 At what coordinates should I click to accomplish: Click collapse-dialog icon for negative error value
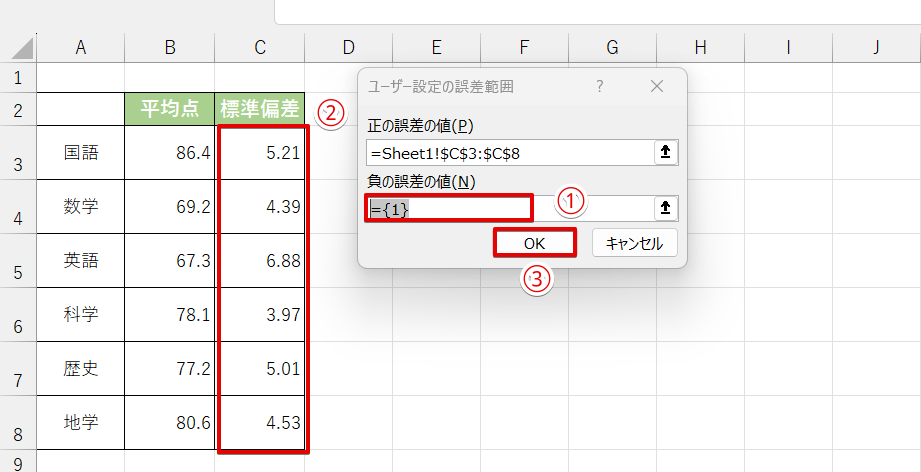[665, 208]
